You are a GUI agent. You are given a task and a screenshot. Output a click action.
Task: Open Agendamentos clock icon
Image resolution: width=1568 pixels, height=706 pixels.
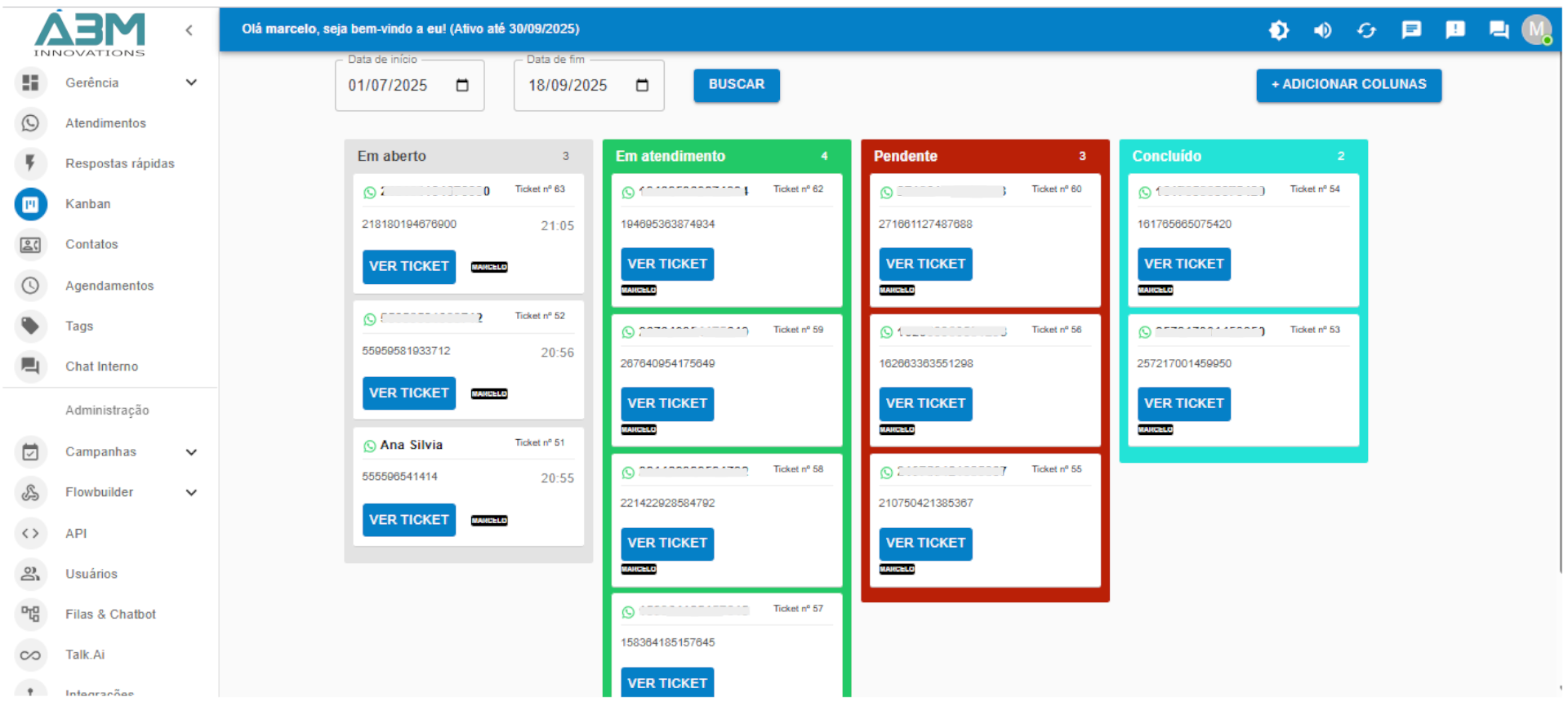point(31,286)
